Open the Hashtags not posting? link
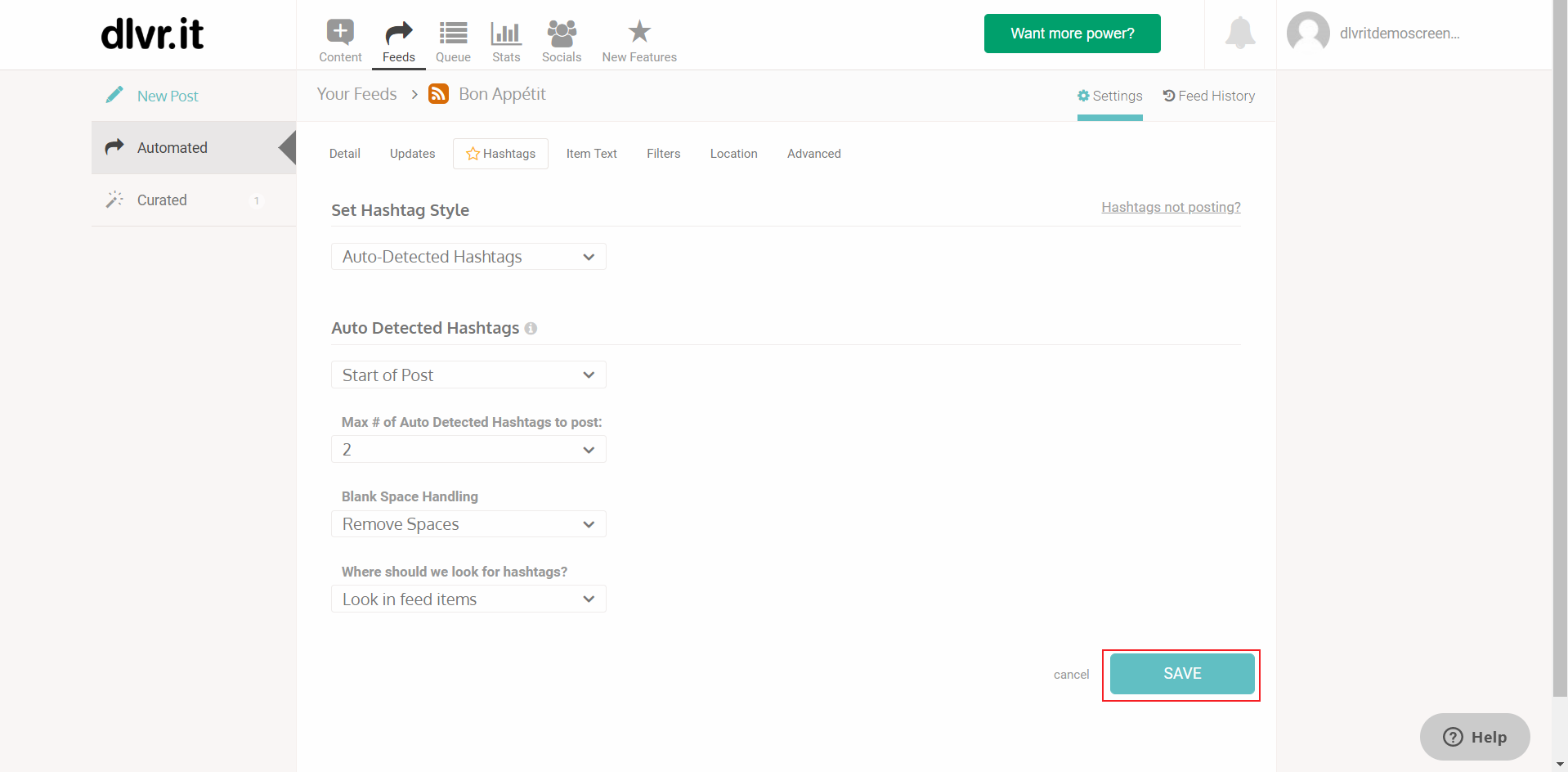The height and width of the screenshot is (772, 1568). (x=1171, y=207)
